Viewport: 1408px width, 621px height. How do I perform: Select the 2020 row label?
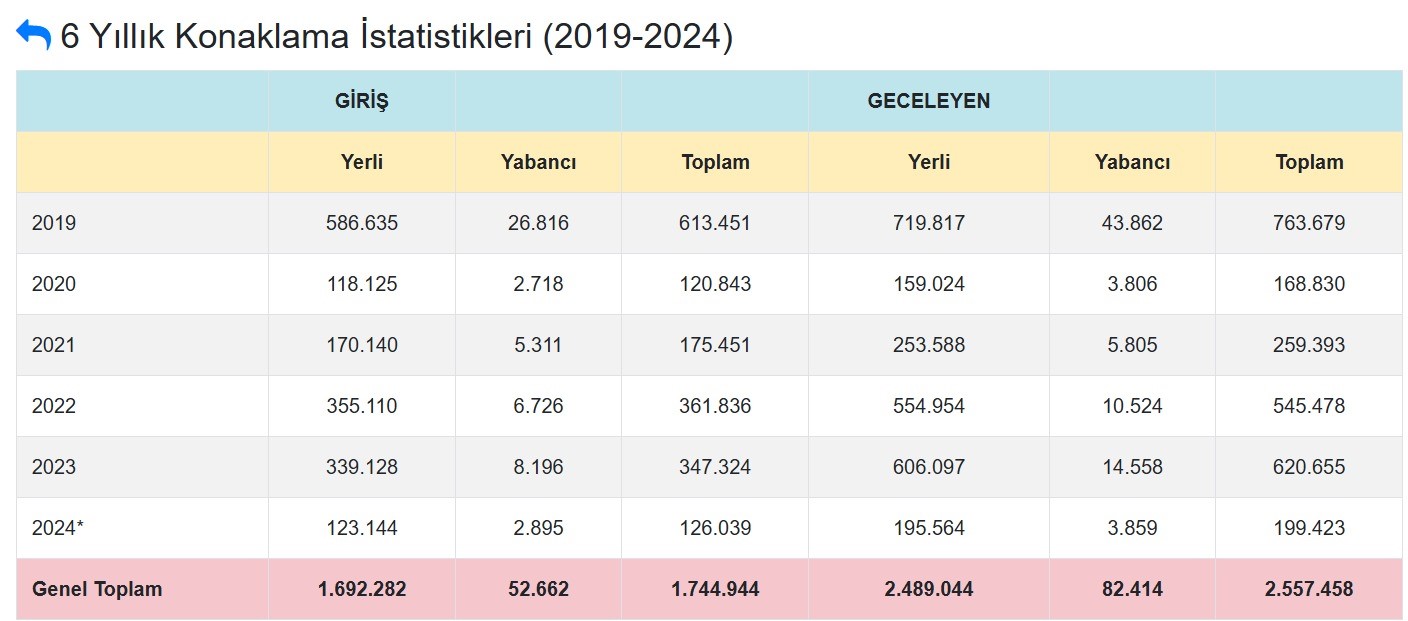tap(52, 283)
